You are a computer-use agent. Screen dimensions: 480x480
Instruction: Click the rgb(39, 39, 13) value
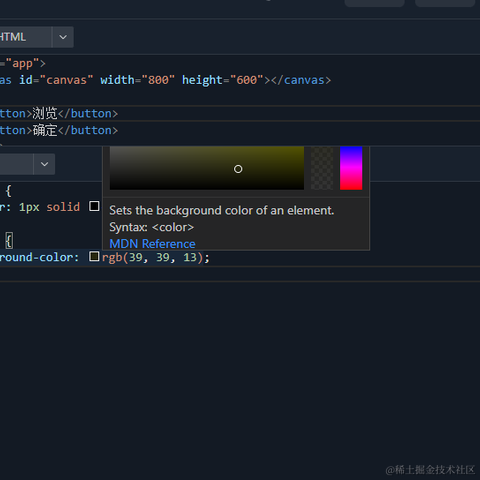tap(152, 257)
